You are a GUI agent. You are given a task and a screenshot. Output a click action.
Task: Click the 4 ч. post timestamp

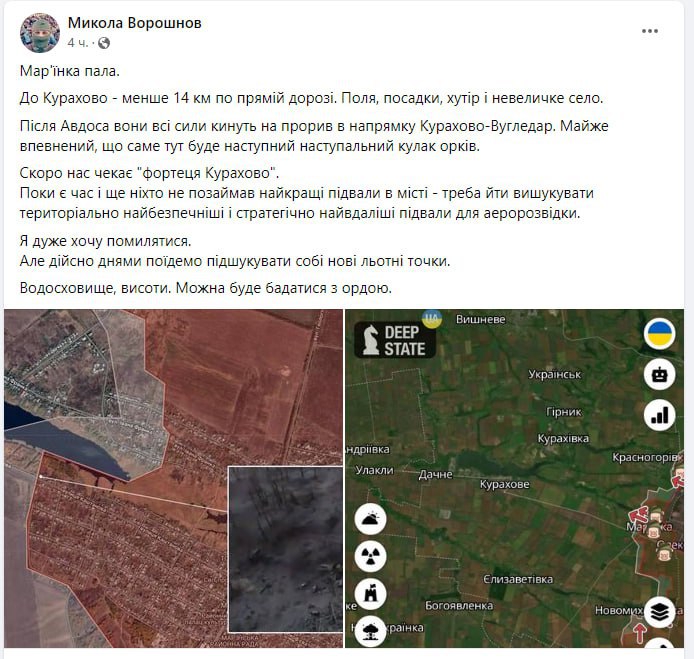78,43
